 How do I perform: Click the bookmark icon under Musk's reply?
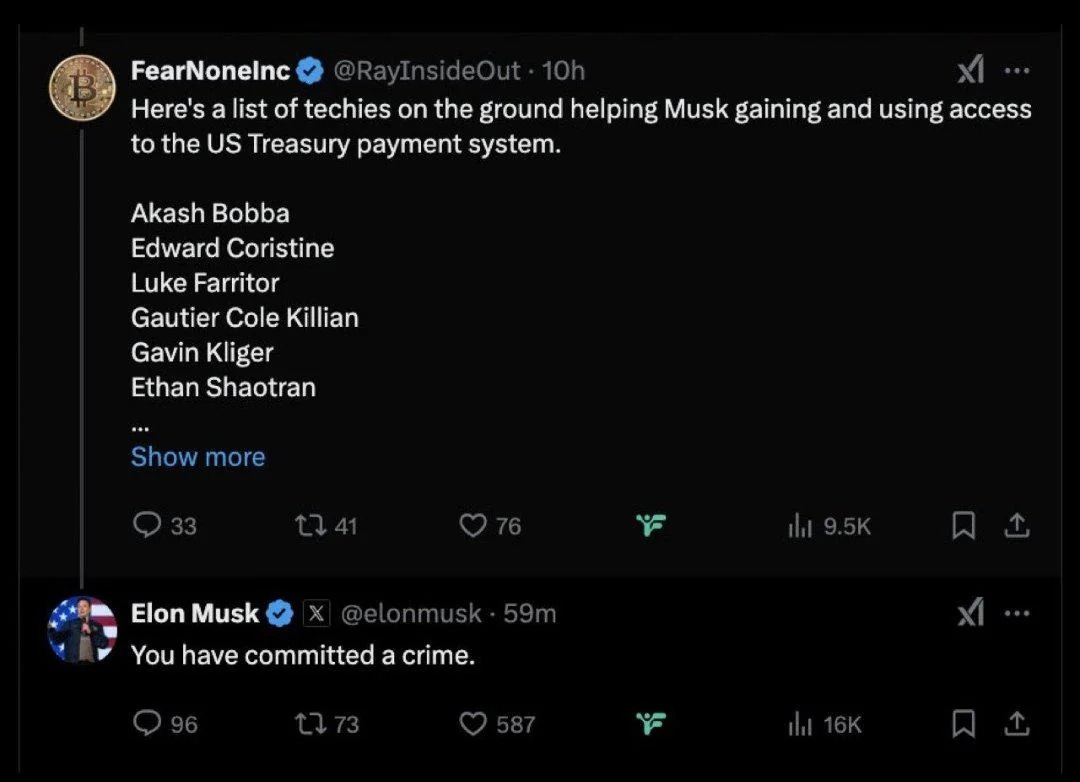pyautogui.click(x=963, y=723)
